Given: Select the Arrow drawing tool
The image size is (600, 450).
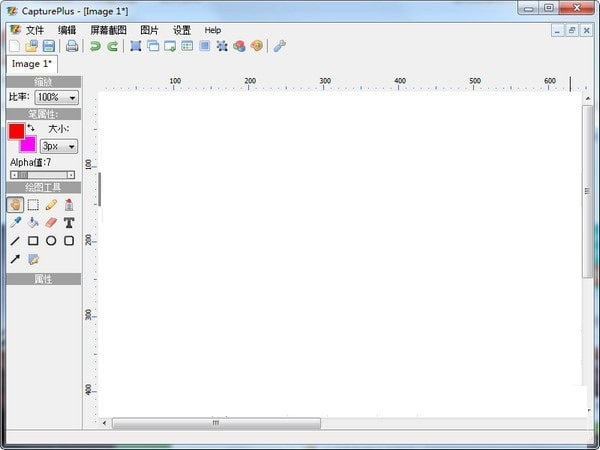Looking at the screenshot, I should coord(15,259).
